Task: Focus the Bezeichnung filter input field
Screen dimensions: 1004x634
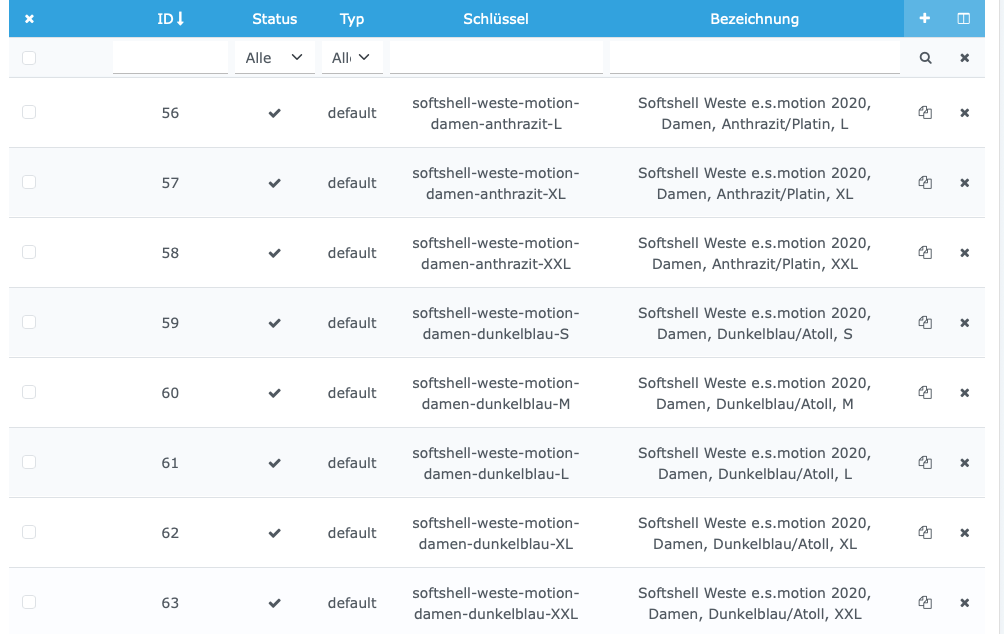Action: (755, 58)
